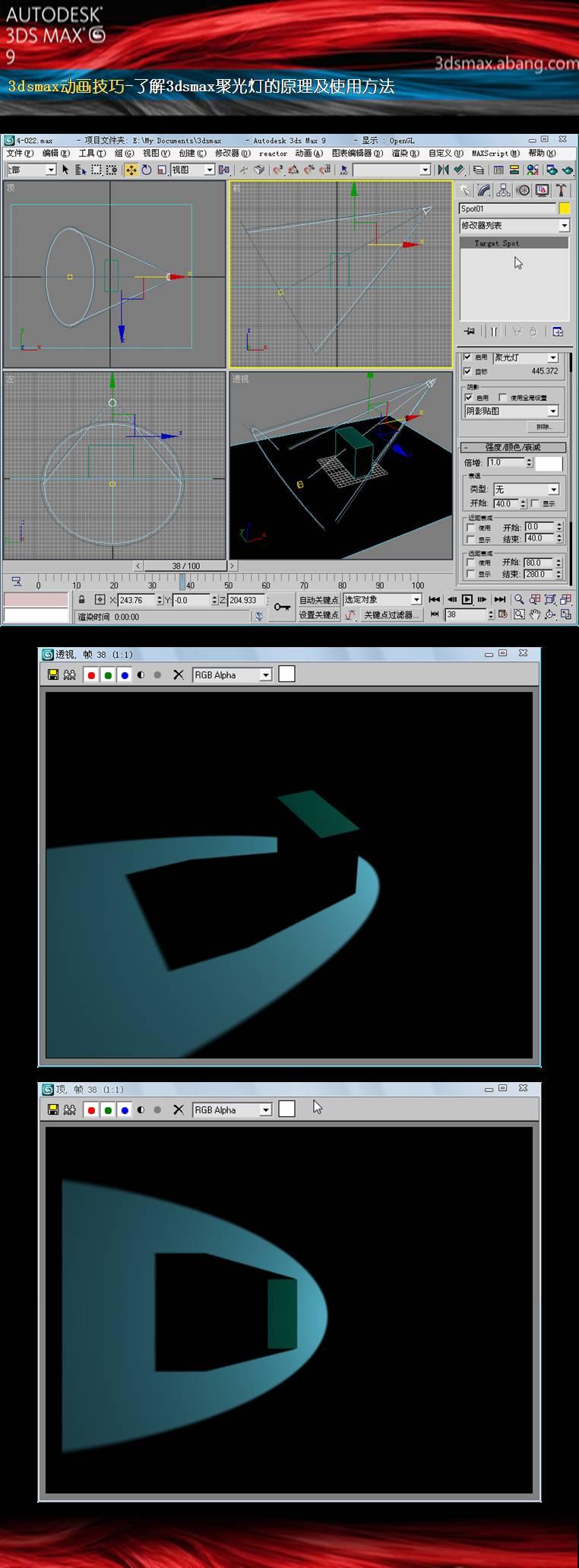Open the 渲染(R) menu
Image resolution: width=579 pixels, height=1568 pixels.
[405, 153]
